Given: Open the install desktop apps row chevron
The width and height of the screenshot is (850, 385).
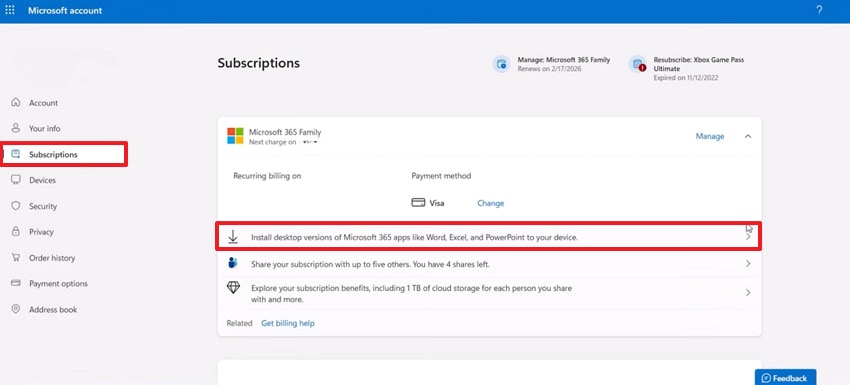Looking at the screenshot, I should pyautogui.click(x=749, y=237).
